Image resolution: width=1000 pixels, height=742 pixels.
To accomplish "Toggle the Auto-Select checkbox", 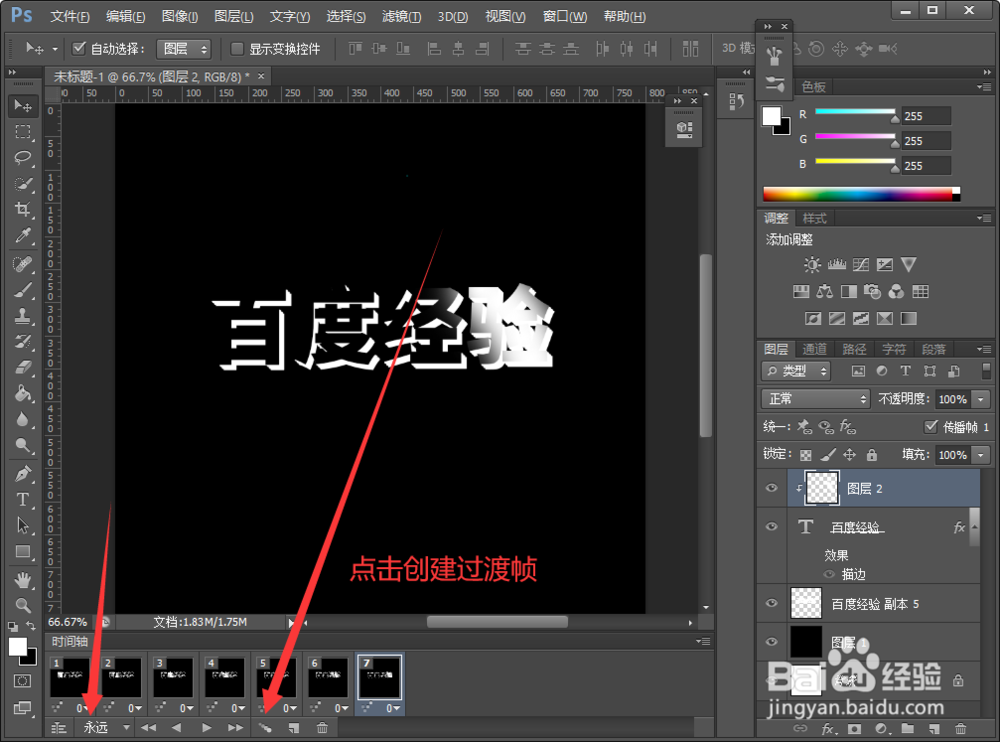I will pos(79,48).
